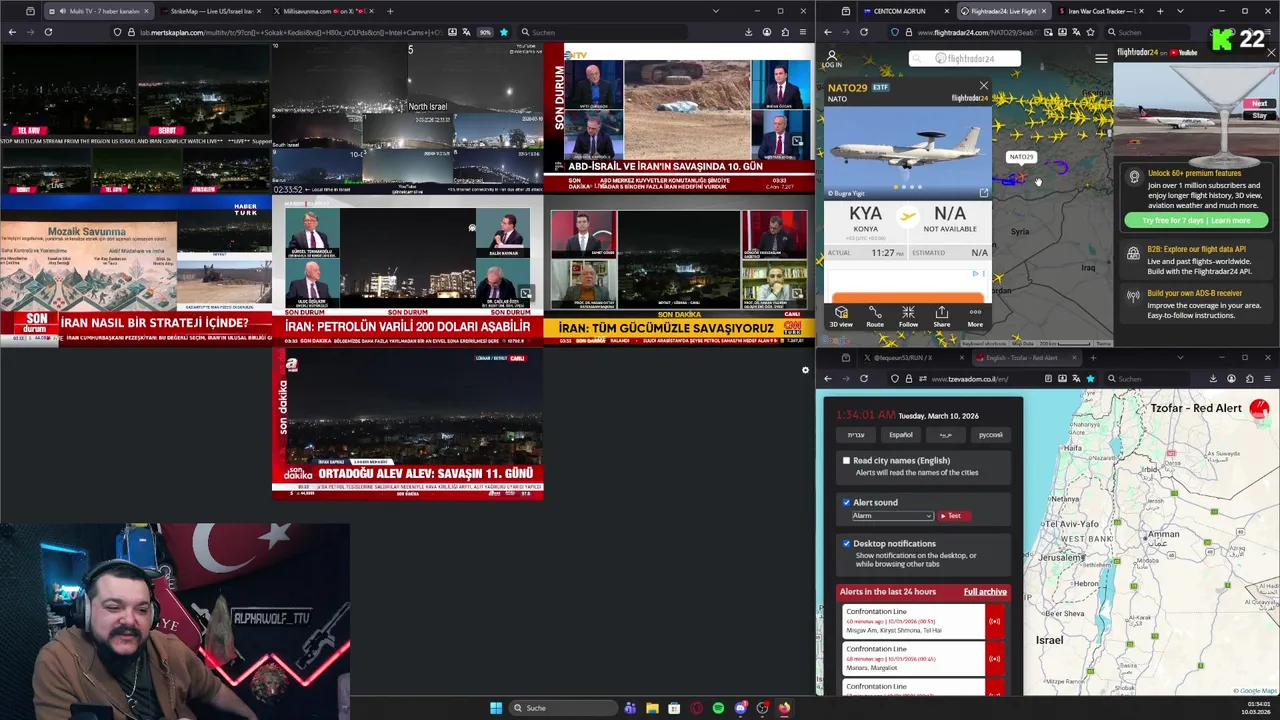Viewport: 1280px width, 720px height.
Task: Select the 'Petrolün varili 200 doları aşabilir' video tile
Action: click(x=407, y=269)
